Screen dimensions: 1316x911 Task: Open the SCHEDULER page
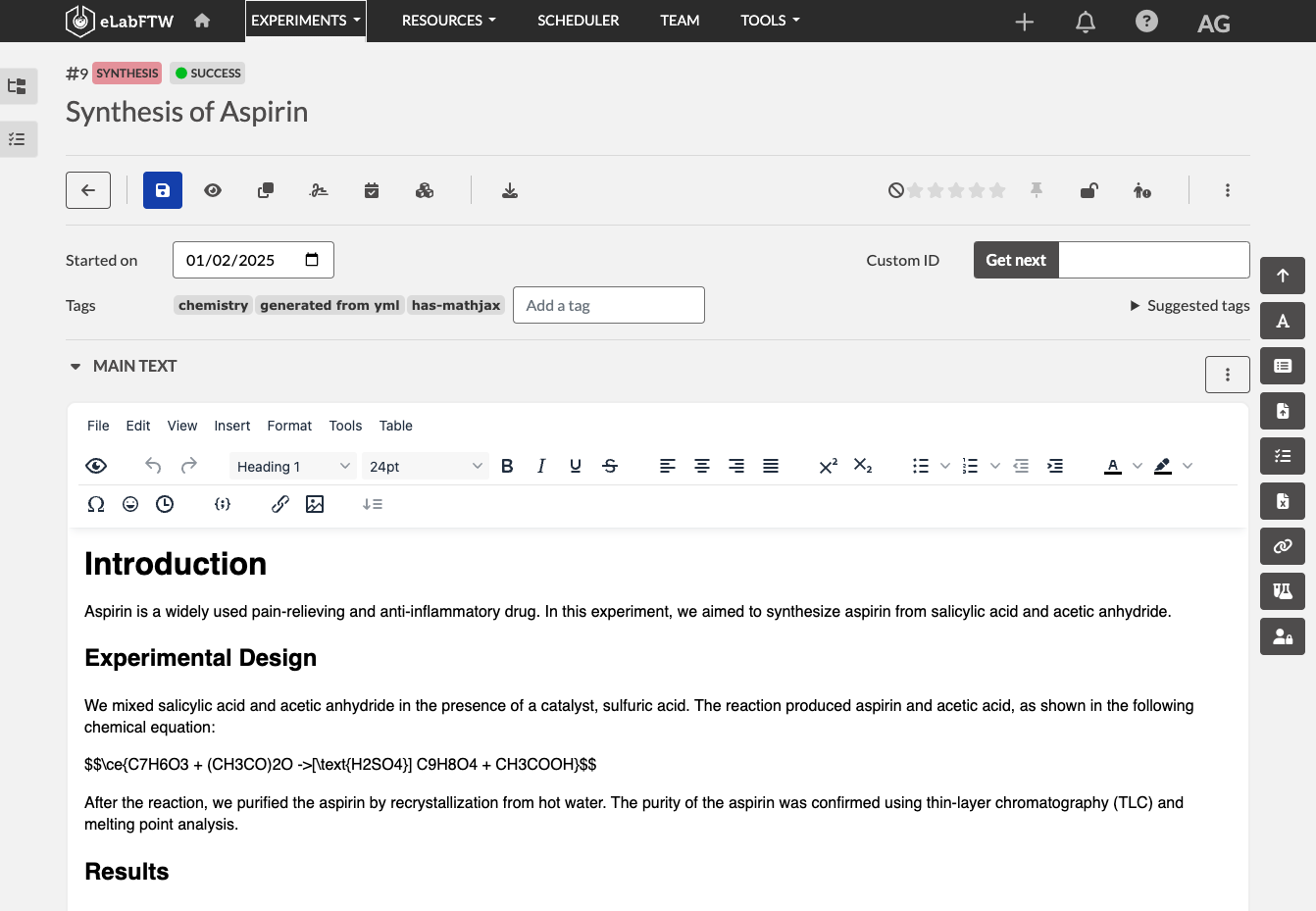[579, 21]
